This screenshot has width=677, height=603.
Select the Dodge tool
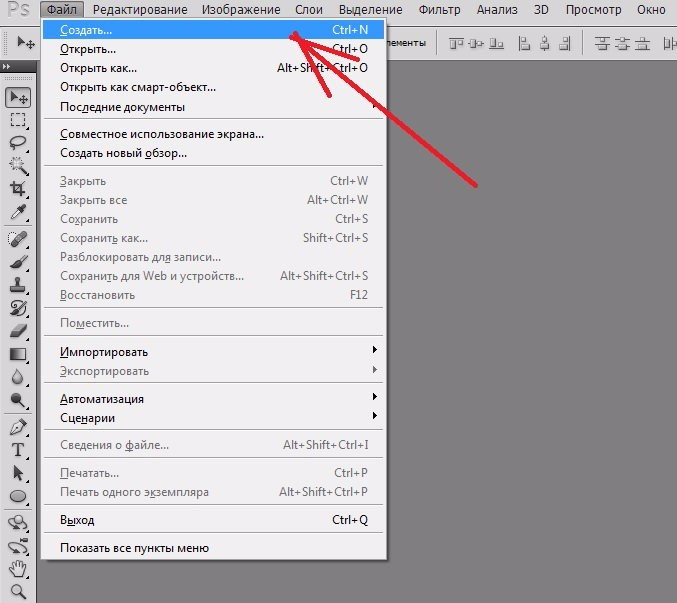tap(18, 400)
